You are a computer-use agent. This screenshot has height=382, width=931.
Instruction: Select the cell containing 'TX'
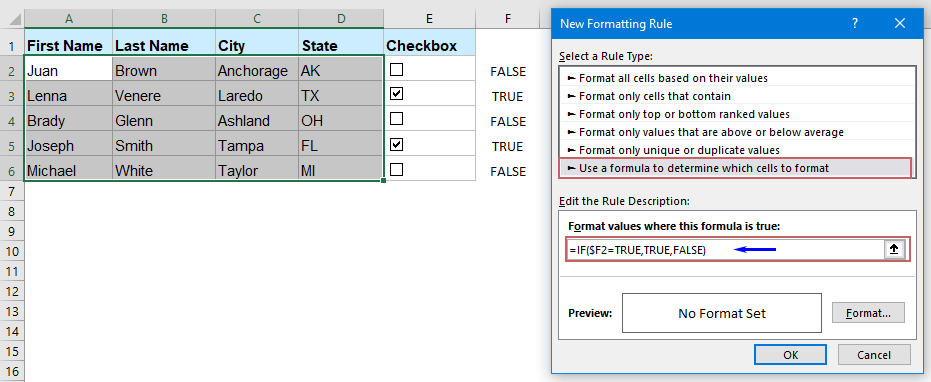341,95
